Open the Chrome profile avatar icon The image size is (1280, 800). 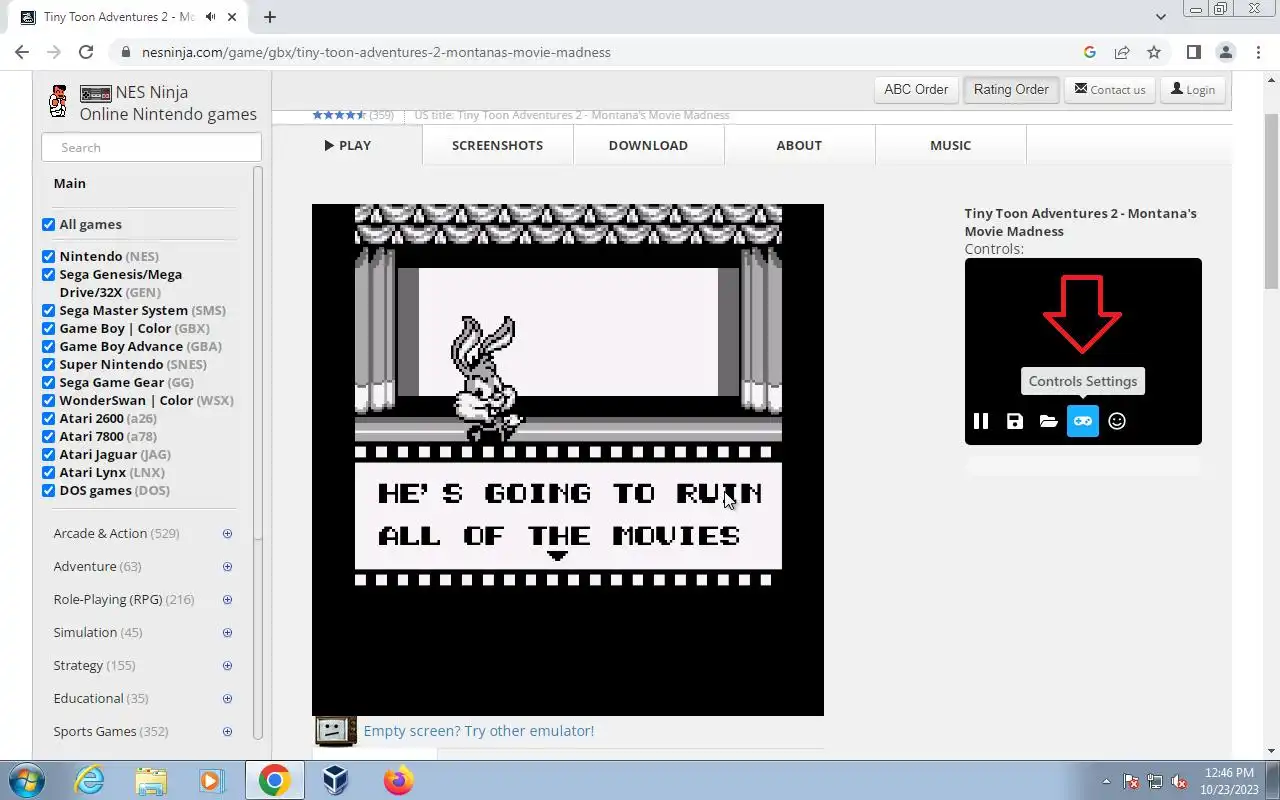(1226, 52)
